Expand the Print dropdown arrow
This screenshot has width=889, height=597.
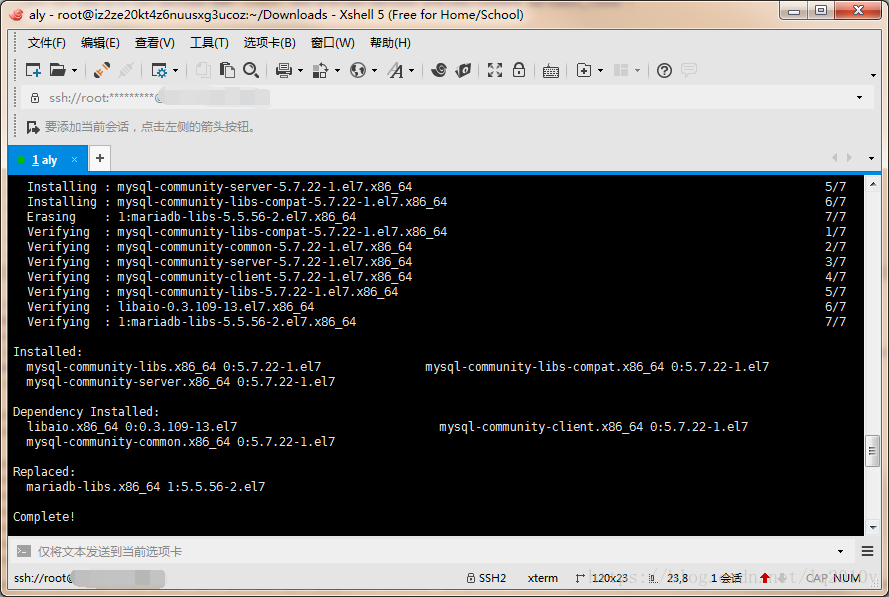pos(300,70)
